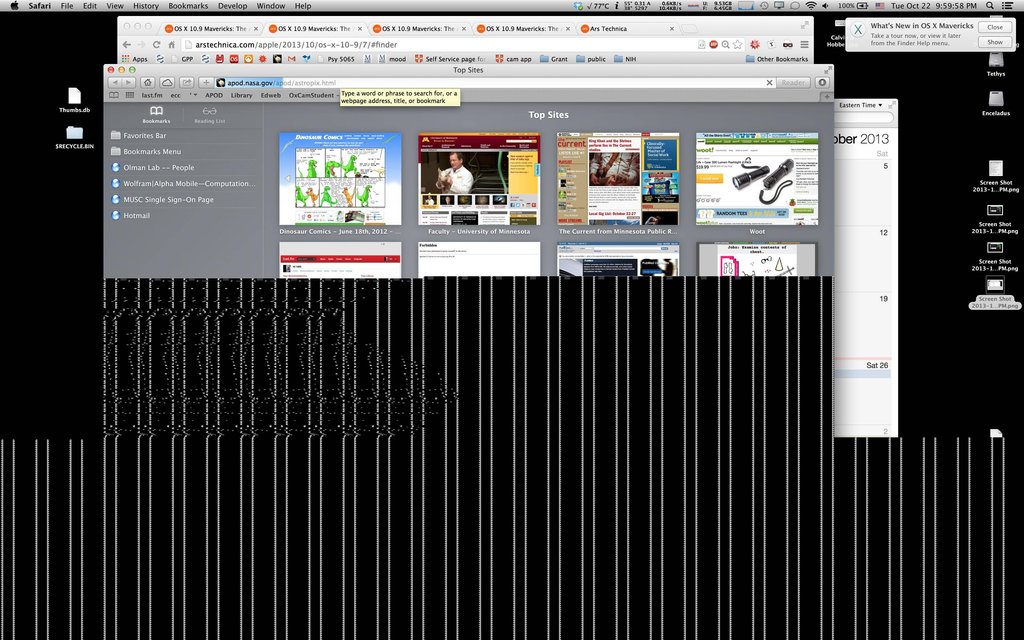The height and width of the screenshot is (640, 1024).
Task: Open Eastern Time zone dropdown in Calendar
Action: pos(860,105)
